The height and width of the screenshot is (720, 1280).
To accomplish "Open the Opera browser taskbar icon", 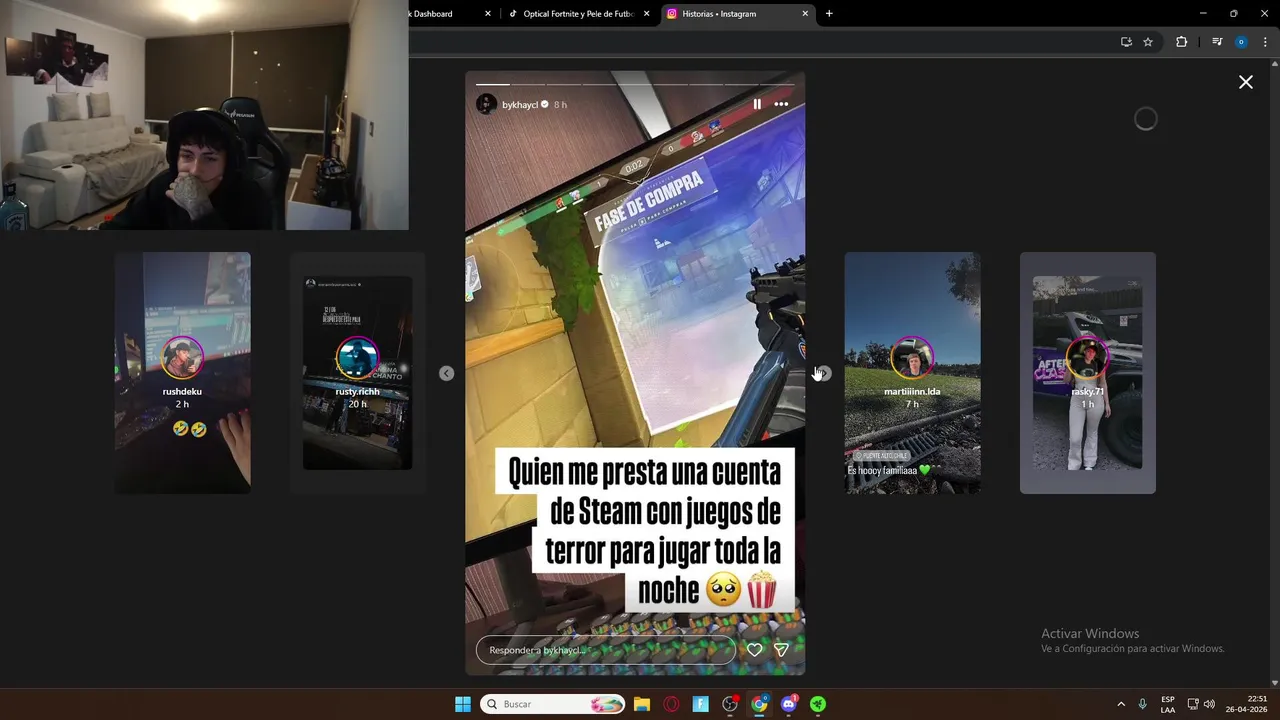I will pyautogui.click(x=671, y=704).
